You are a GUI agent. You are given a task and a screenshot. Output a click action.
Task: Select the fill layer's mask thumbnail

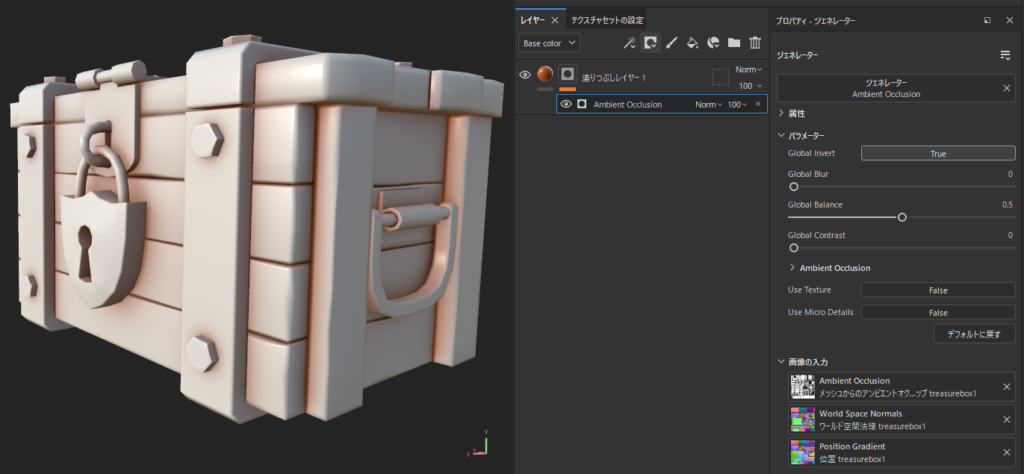tap(568, 75)
